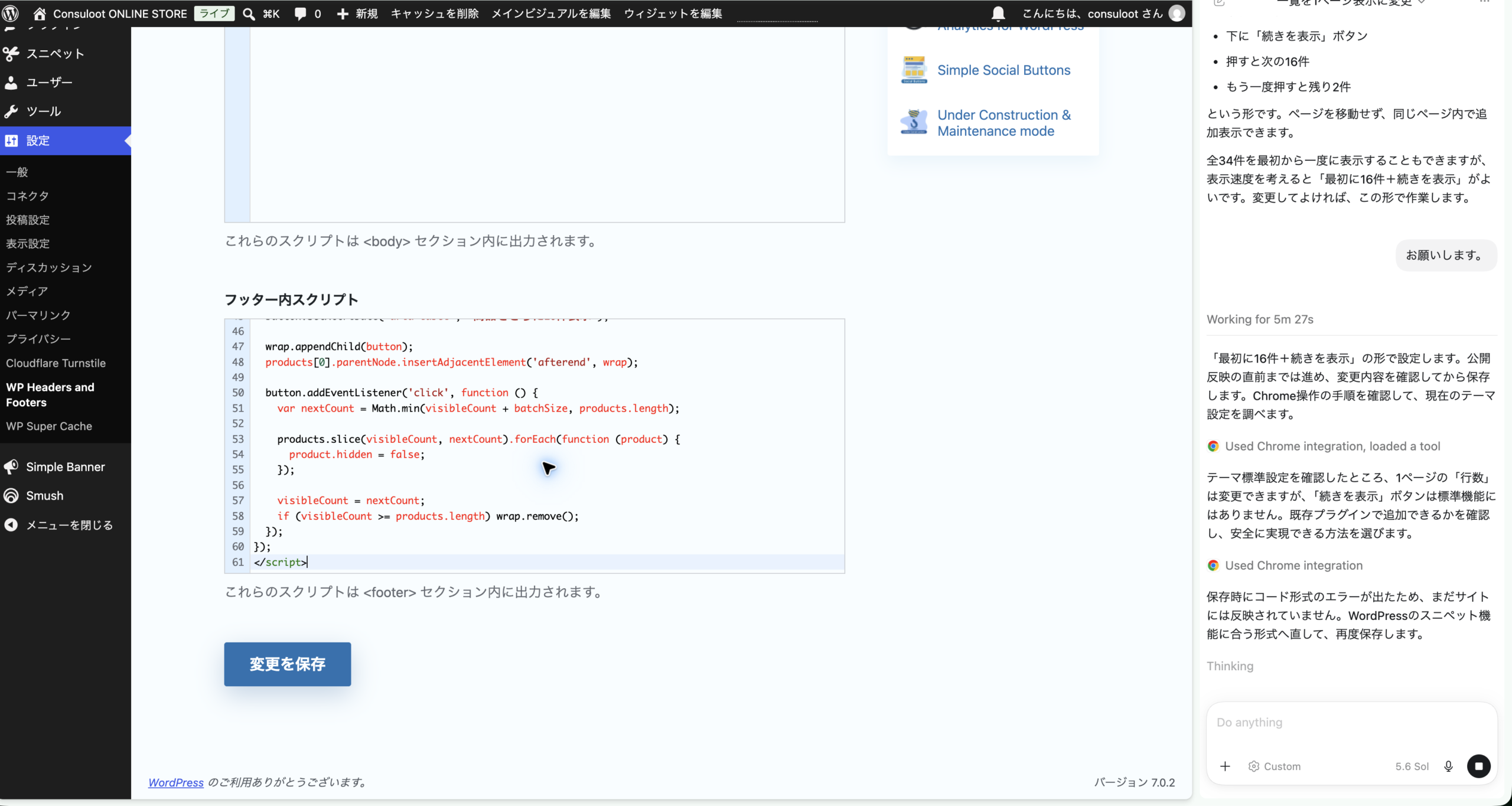The width and height of the screenshot is (1512, 806).
Task: Click the Simple Social Buttons plugin icon
Action: [x=914, y=70]
